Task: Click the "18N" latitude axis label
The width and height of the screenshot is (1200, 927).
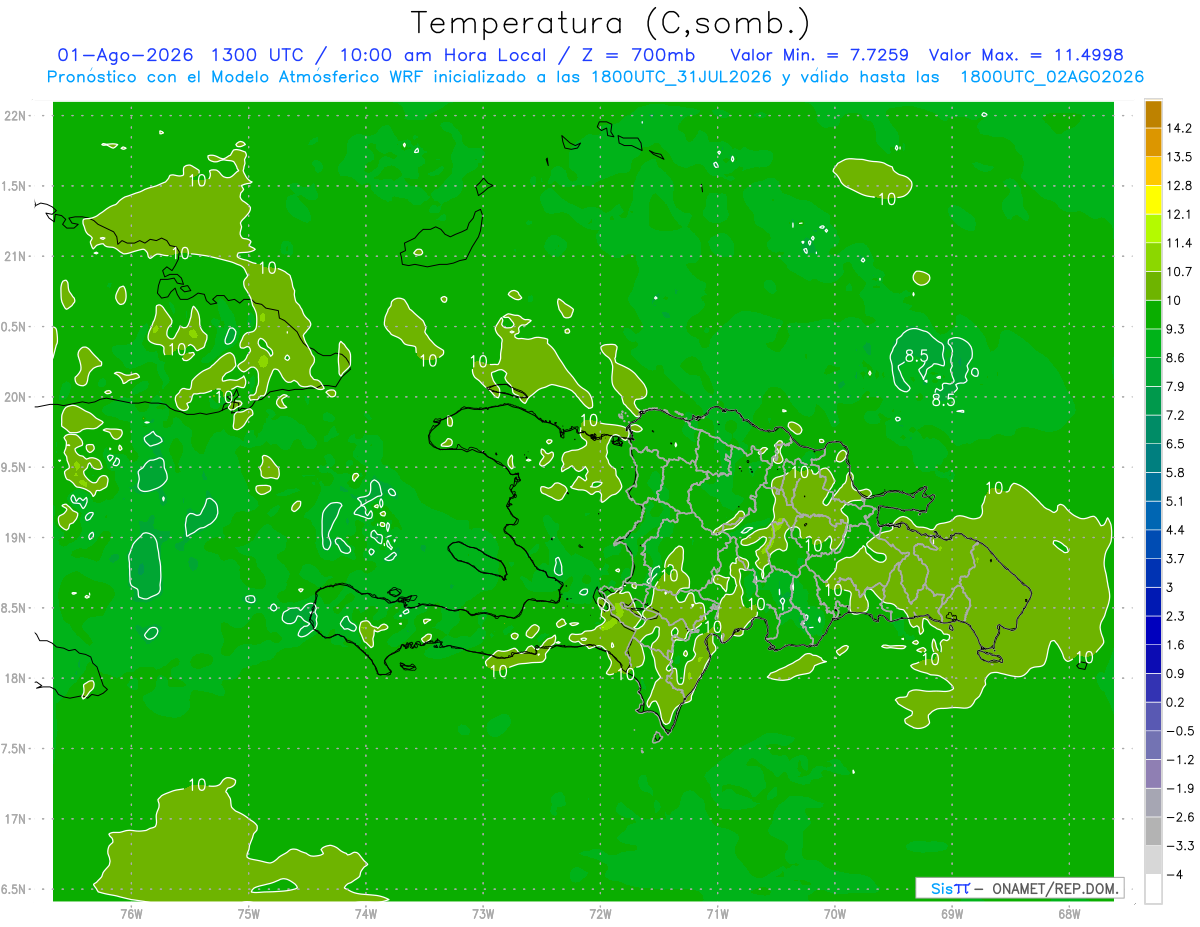Action: (x=17, y=678)
